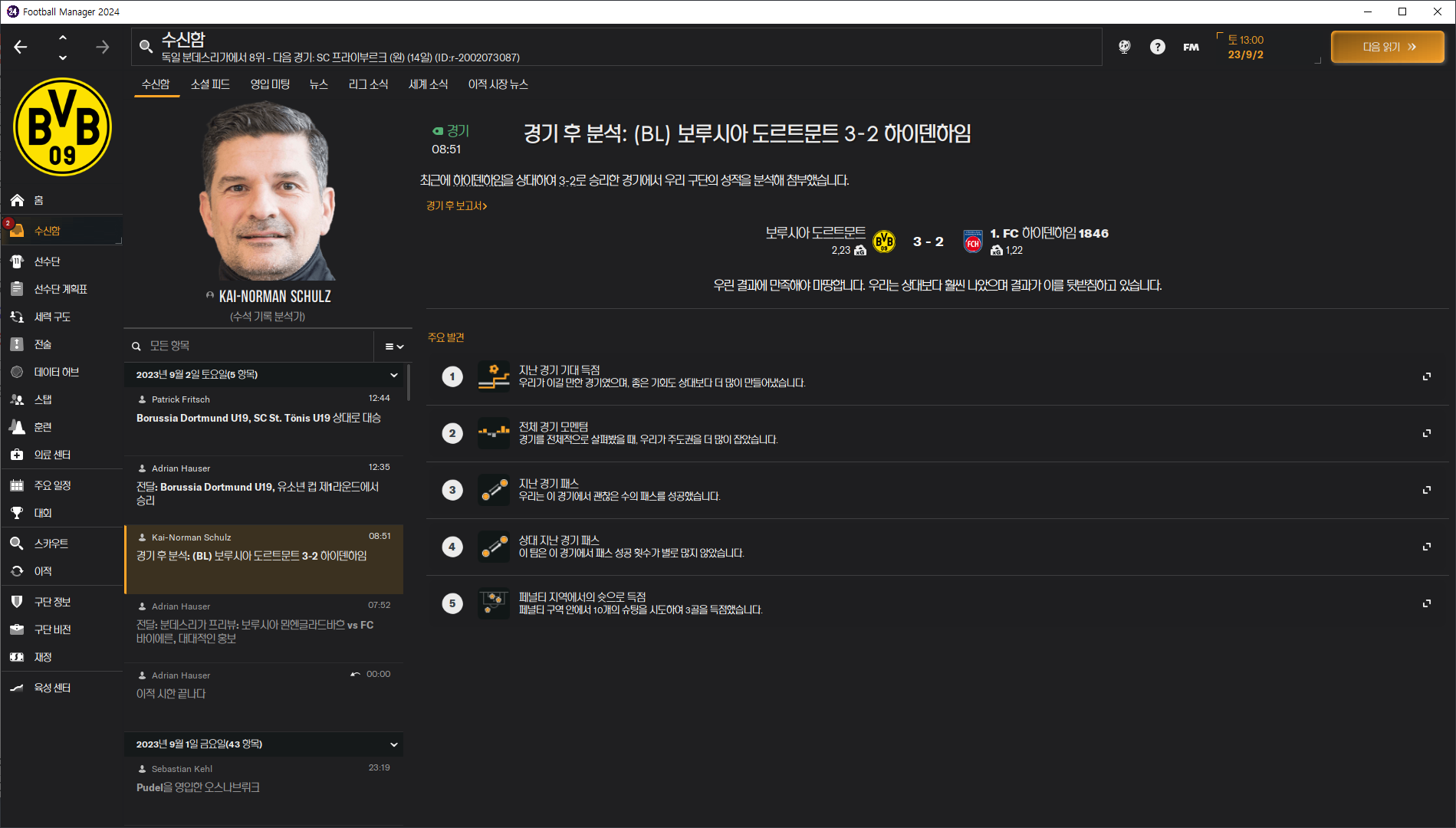Click the date 토 13:00 23/9/2
The width and height of the screenshot is (1456, 828).
click(x=1246, y=47)
